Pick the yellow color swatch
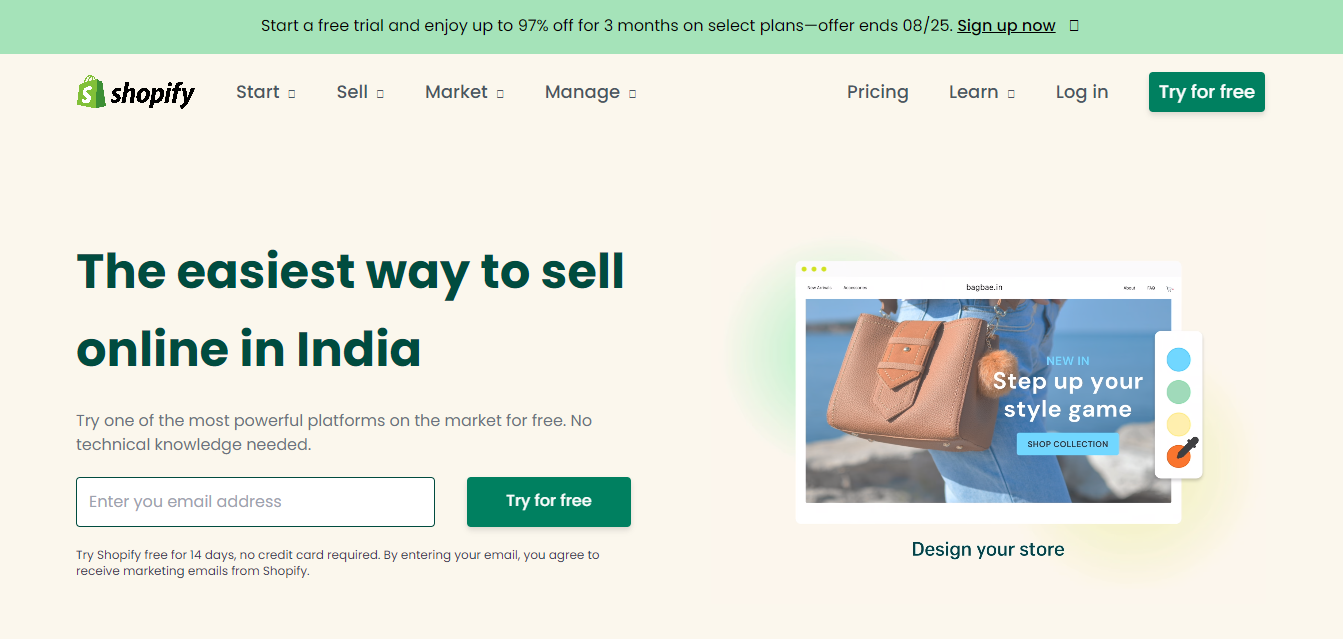 pos(1178,424)
